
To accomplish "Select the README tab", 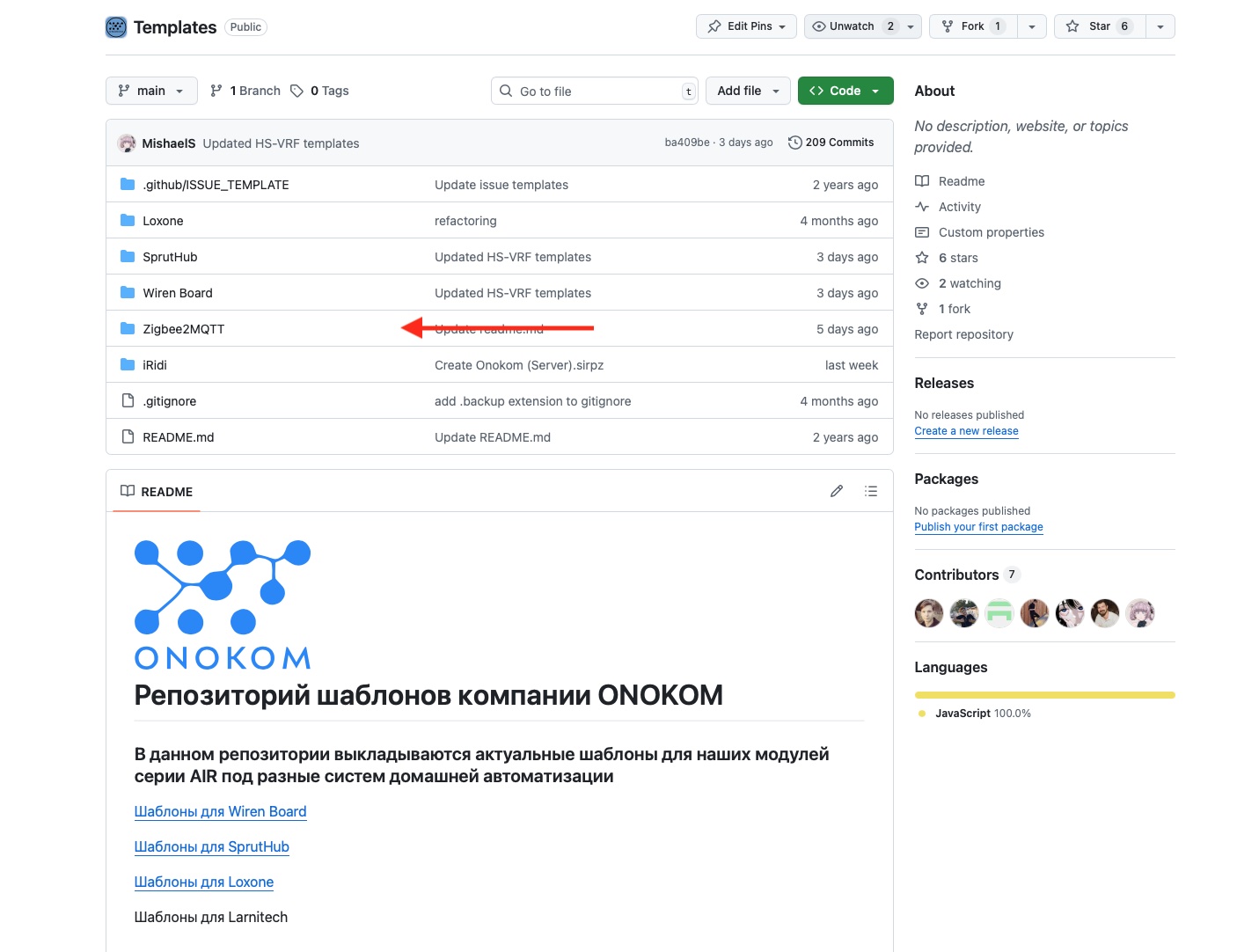I will [157, 492].
